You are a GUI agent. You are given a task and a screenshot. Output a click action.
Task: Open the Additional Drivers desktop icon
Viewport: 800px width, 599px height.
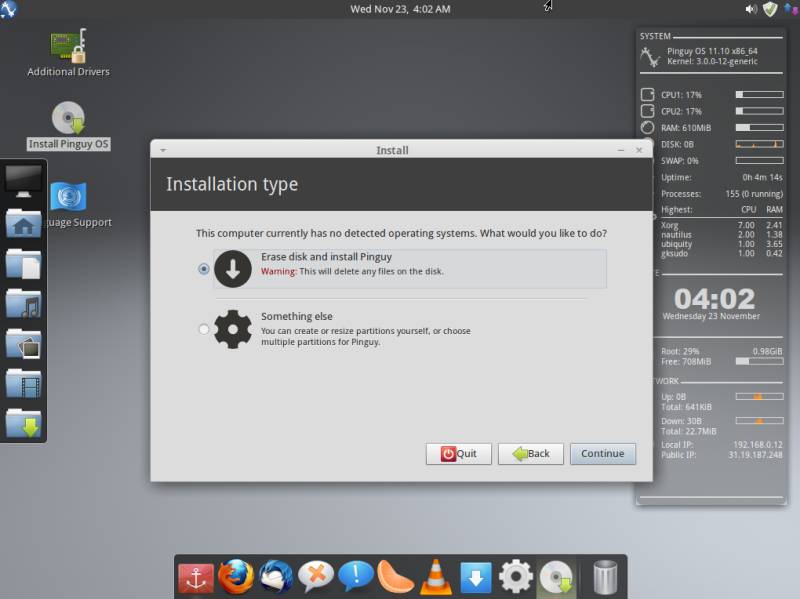click(68, 53)
